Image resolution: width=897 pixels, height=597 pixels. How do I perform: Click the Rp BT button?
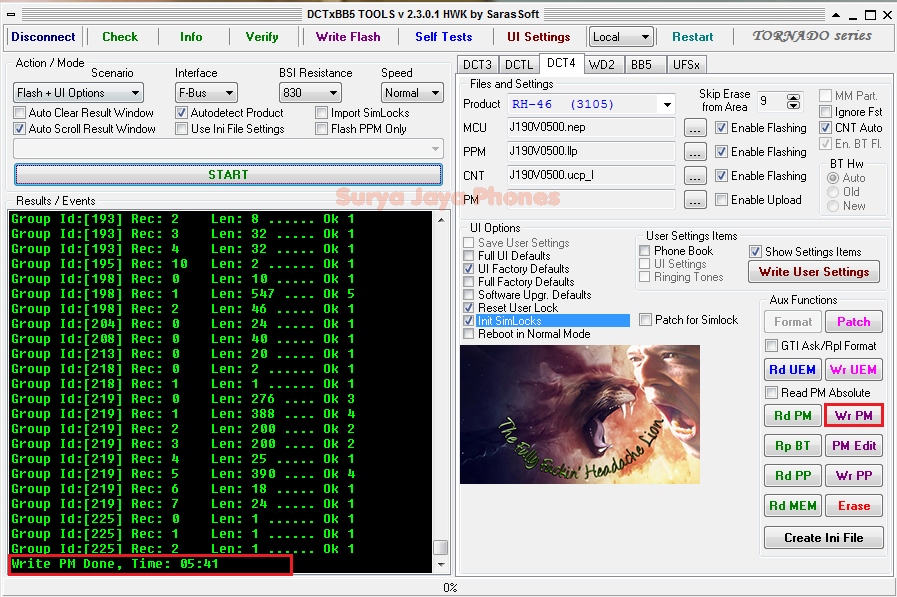tap(793, 445)
